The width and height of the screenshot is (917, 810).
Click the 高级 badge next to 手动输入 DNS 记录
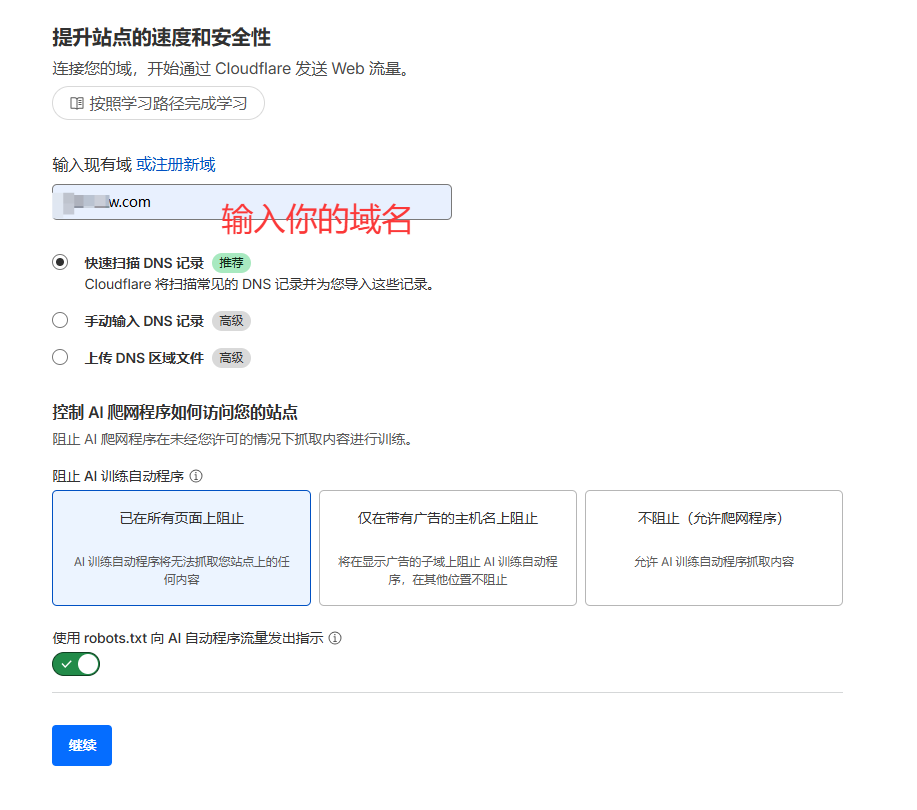click(231, 320)
